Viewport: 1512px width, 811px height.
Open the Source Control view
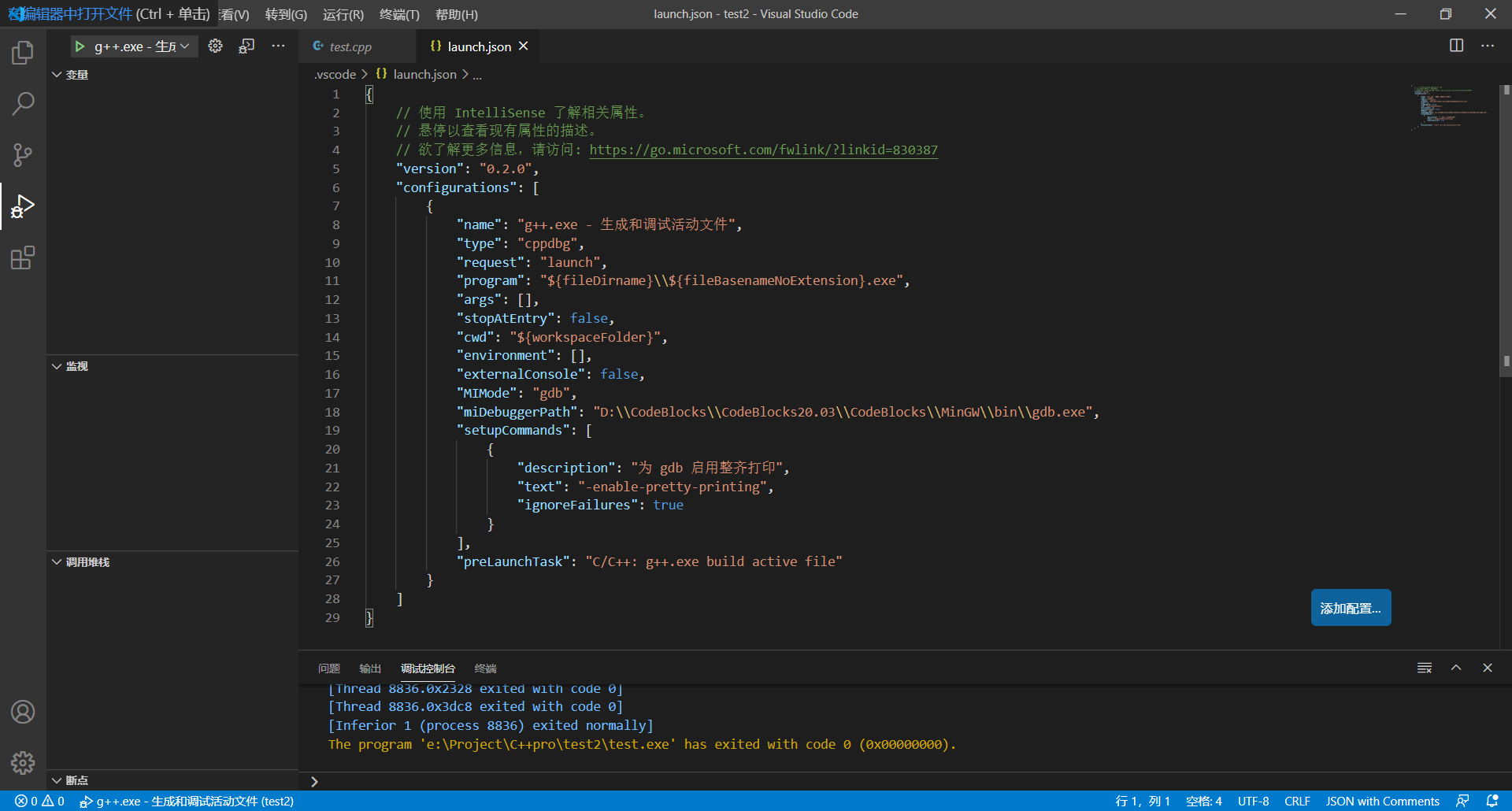[x=22, y=154]
